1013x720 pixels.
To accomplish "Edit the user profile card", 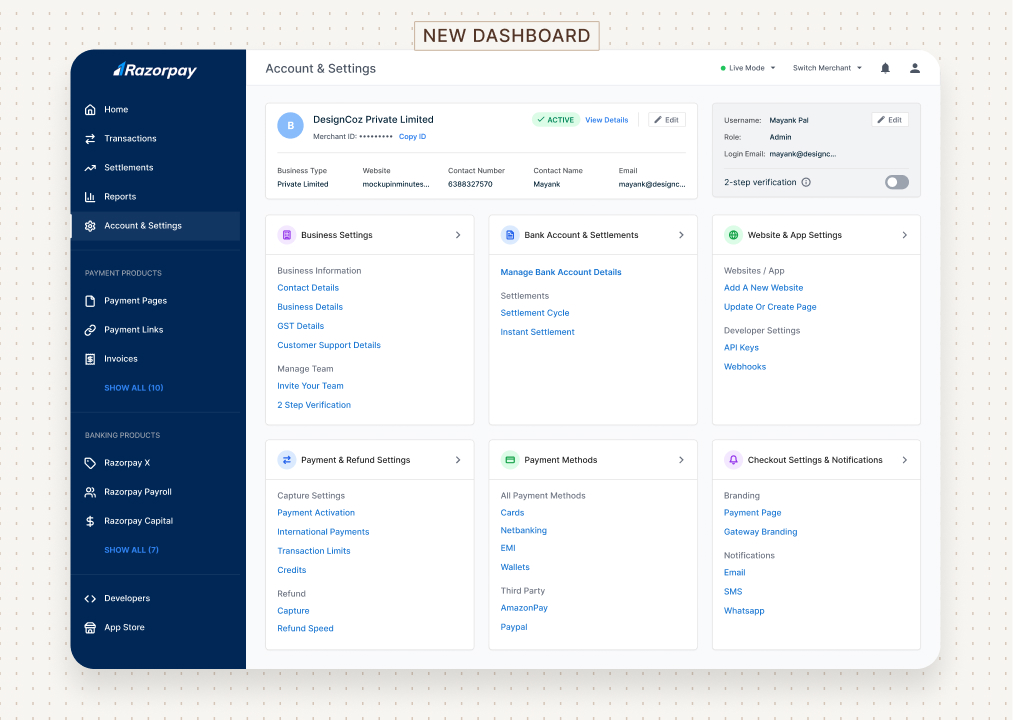I will (890, 120).
